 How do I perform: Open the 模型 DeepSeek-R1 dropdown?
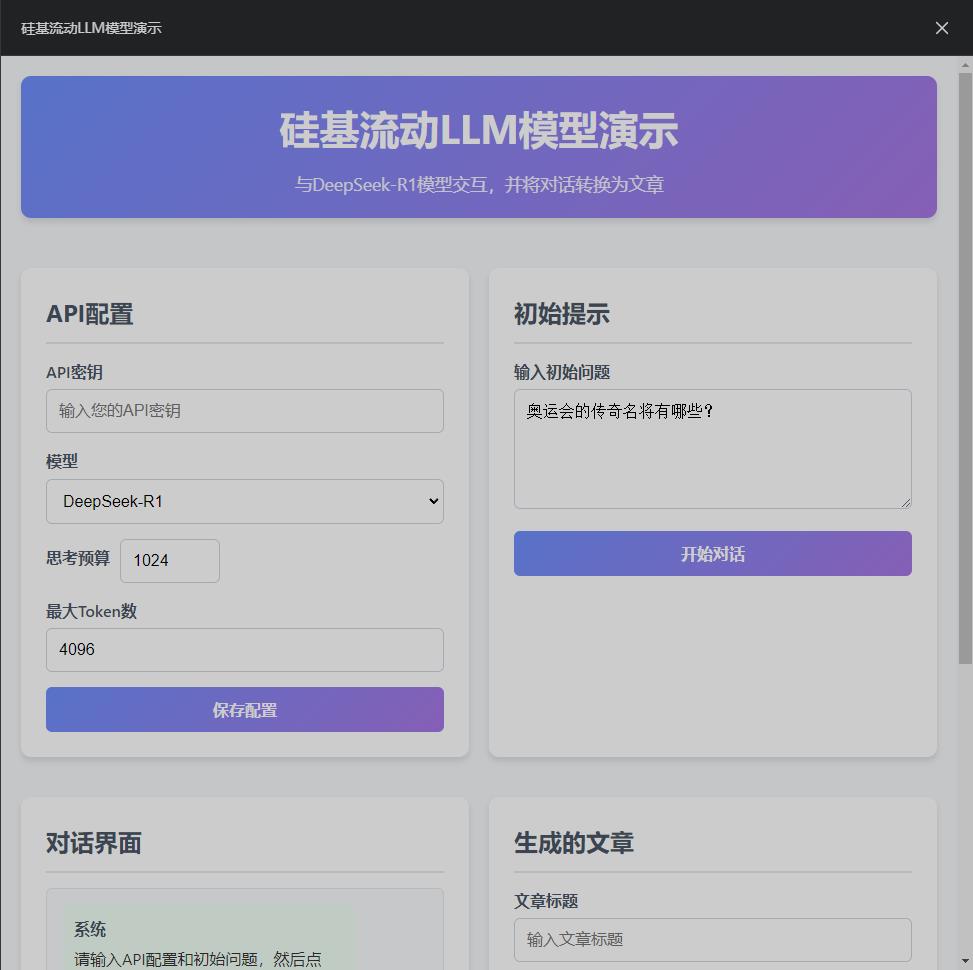tap(244, 501)
